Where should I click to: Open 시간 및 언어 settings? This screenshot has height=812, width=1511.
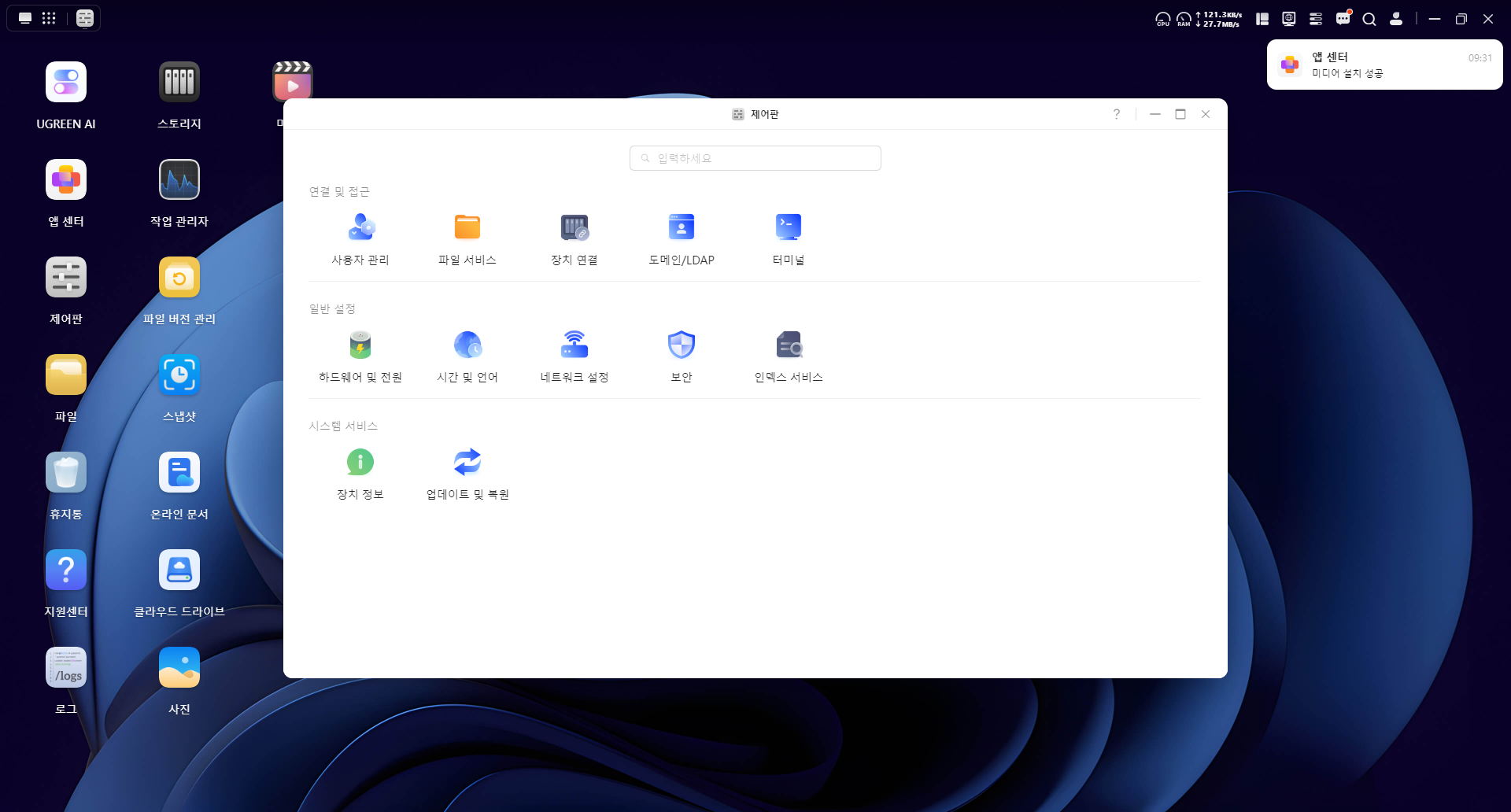pyautogui.click(x=467, y=356)
